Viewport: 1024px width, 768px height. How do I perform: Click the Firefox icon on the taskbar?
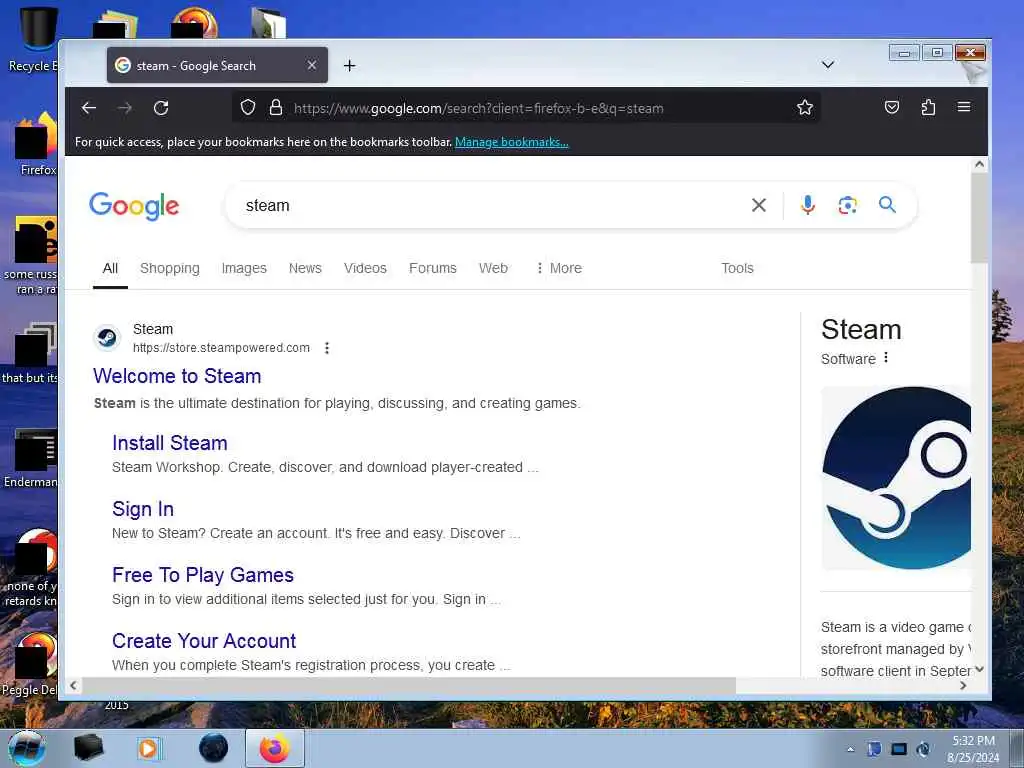click(275, 748)
